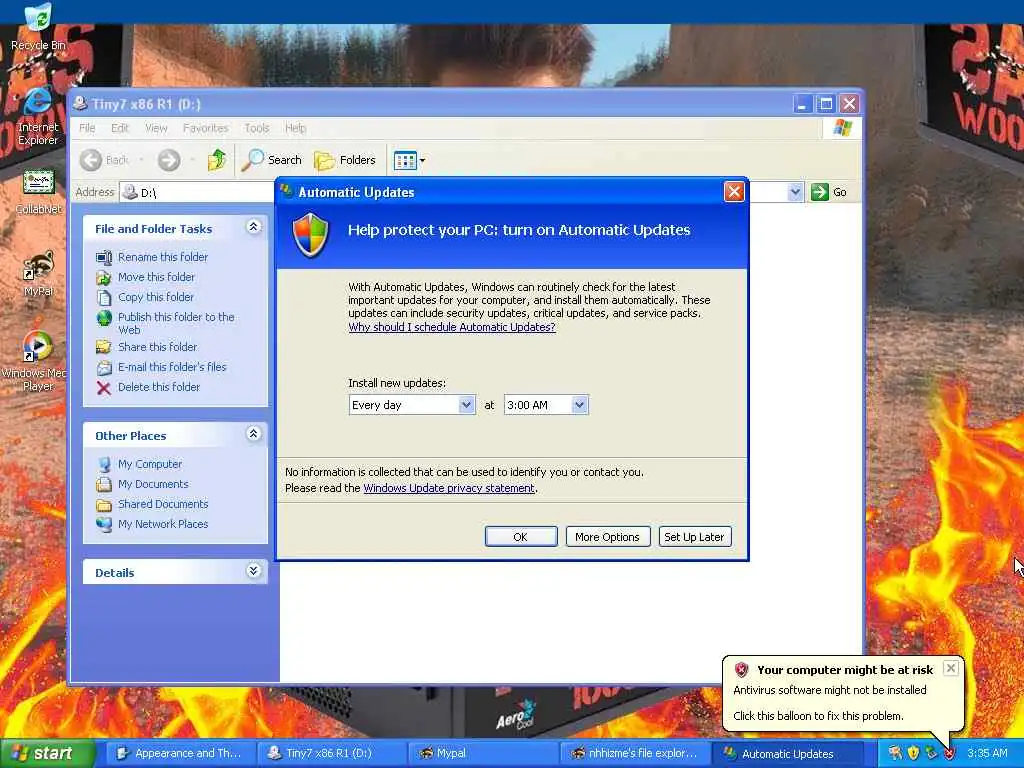1024x768 pixels.
Task: Click the Back button in Explorer toolbar
Action: pyautogui.click(x=104, y=160)
